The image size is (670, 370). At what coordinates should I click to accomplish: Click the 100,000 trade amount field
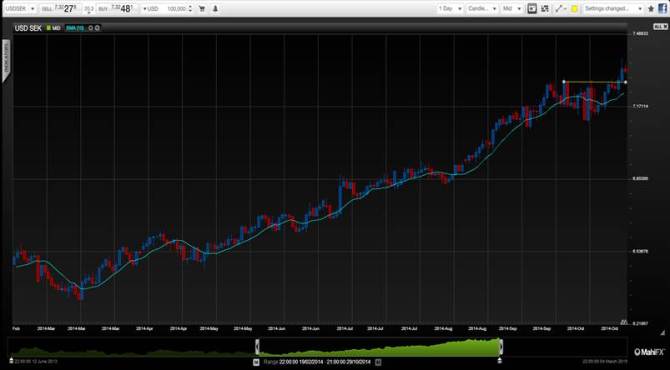pyautogui.click(x=176, y=9)
